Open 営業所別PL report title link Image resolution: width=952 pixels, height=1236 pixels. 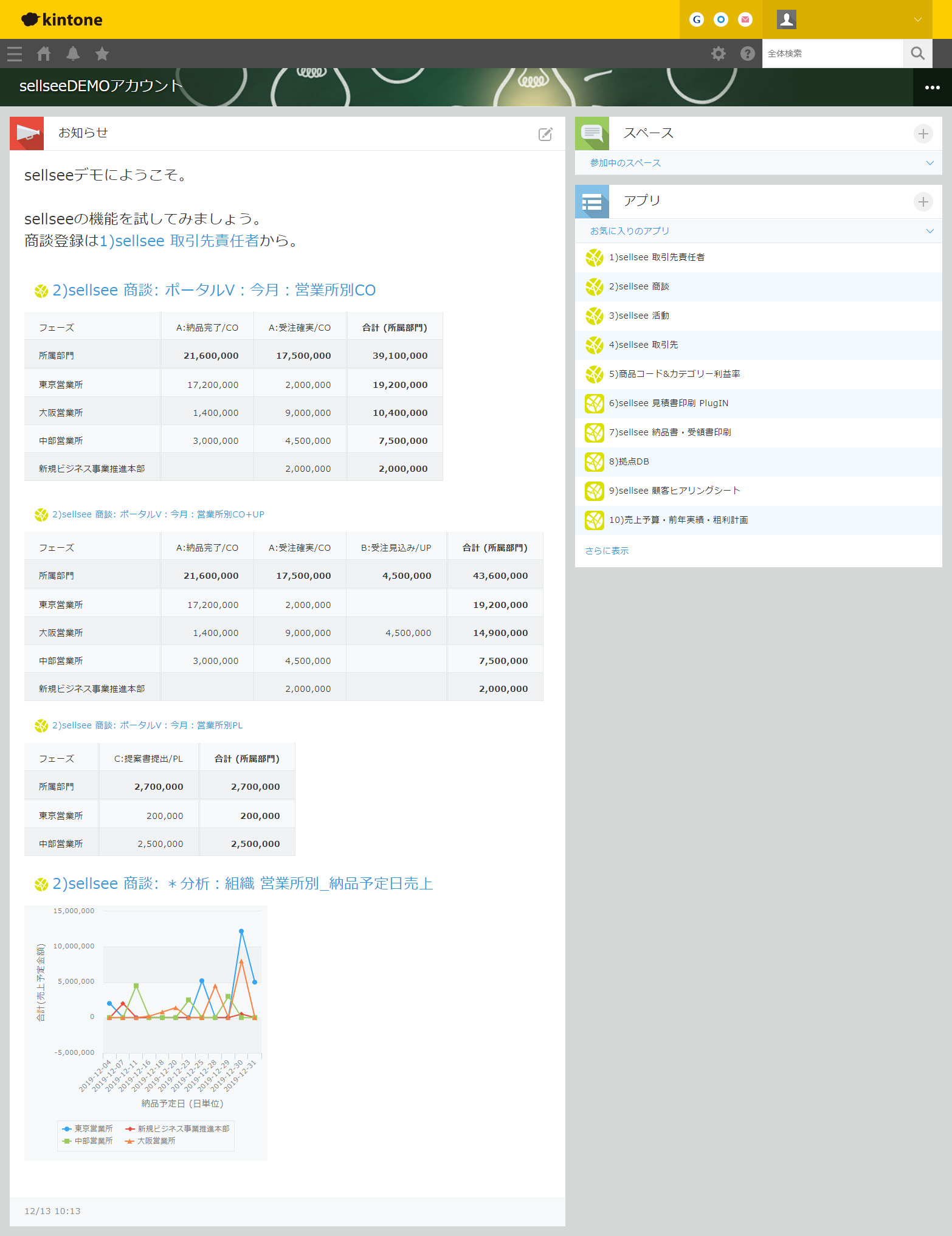tap(147, 725)
